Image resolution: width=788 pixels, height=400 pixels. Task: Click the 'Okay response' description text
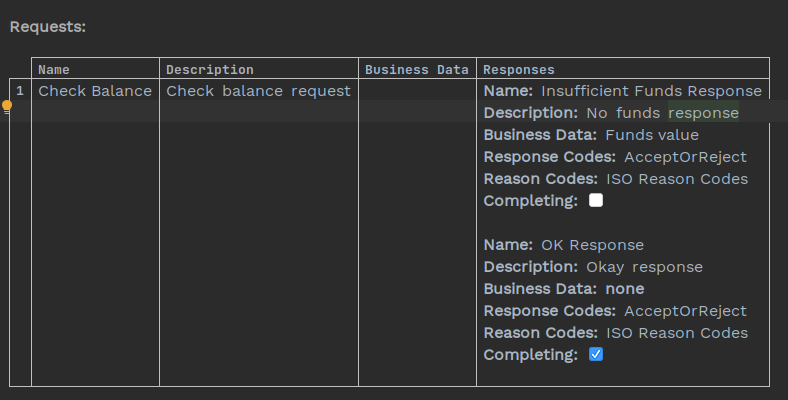[644, 267]
